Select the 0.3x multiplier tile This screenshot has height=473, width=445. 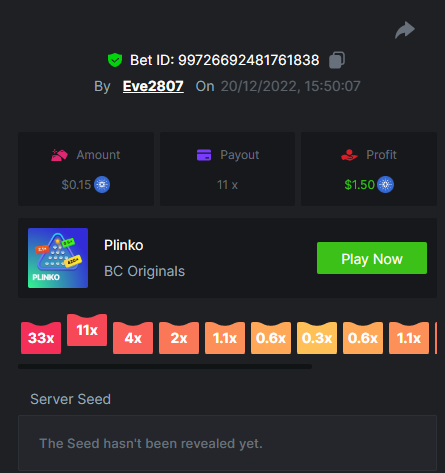click(317, 338)
